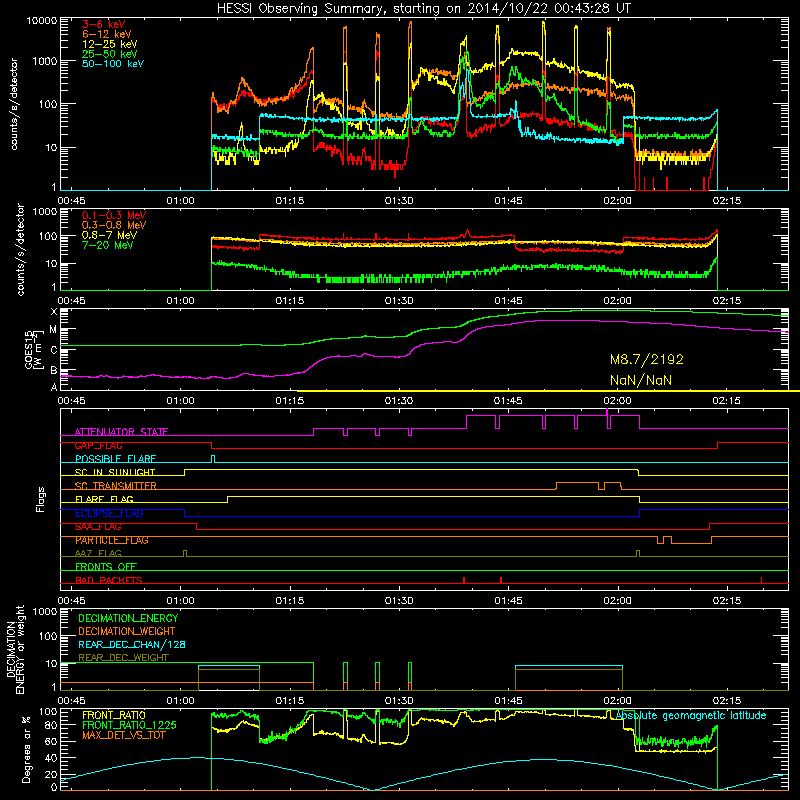This screenshot has height=800, width=800.
Task: Select the 0.1-0.3 MeV legend label
Action: click(114, 215)
